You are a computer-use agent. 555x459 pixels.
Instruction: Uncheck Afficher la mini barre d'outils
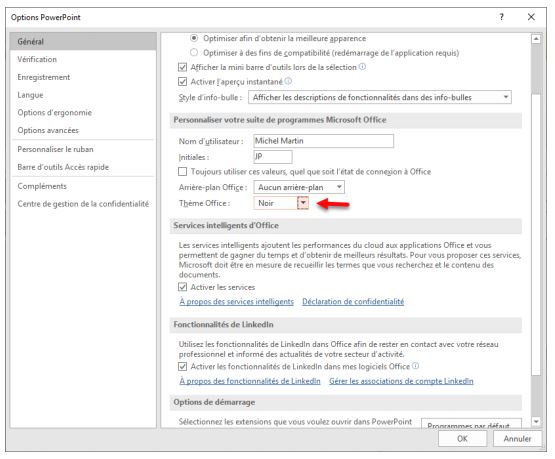tap(182, 67)
